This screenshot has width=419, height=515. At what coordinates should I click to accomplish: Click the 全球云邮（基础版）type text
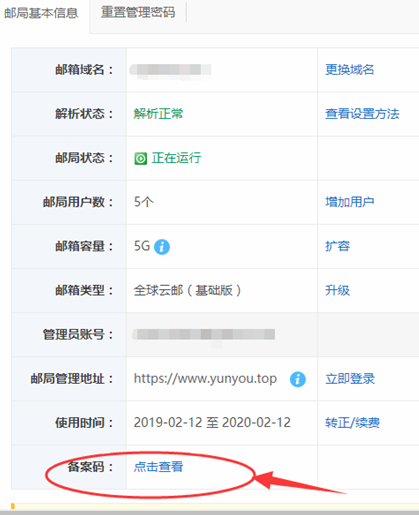click(187, 290)
